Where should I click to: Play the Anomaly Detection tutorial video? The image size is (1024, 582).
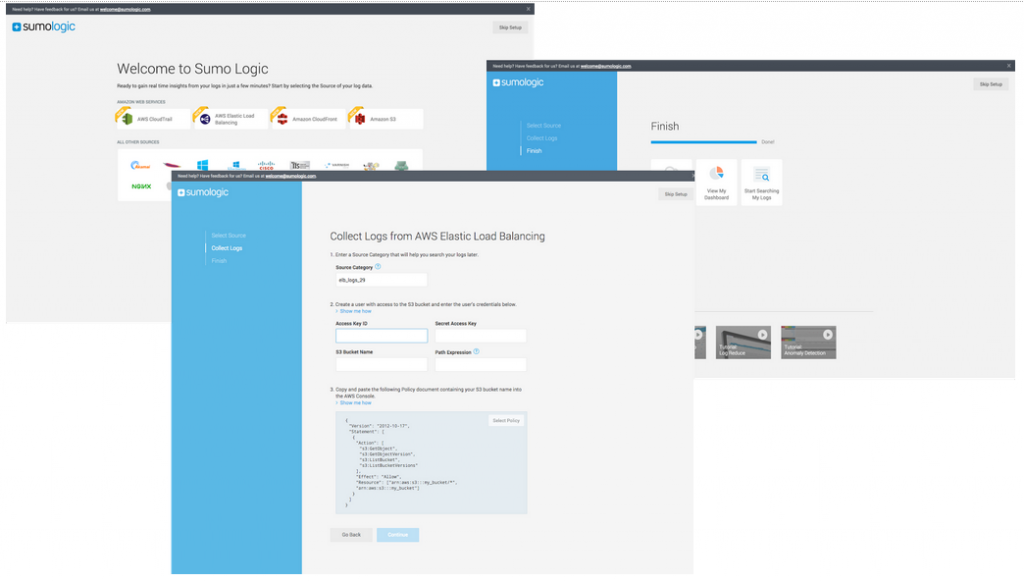(827, 334)
